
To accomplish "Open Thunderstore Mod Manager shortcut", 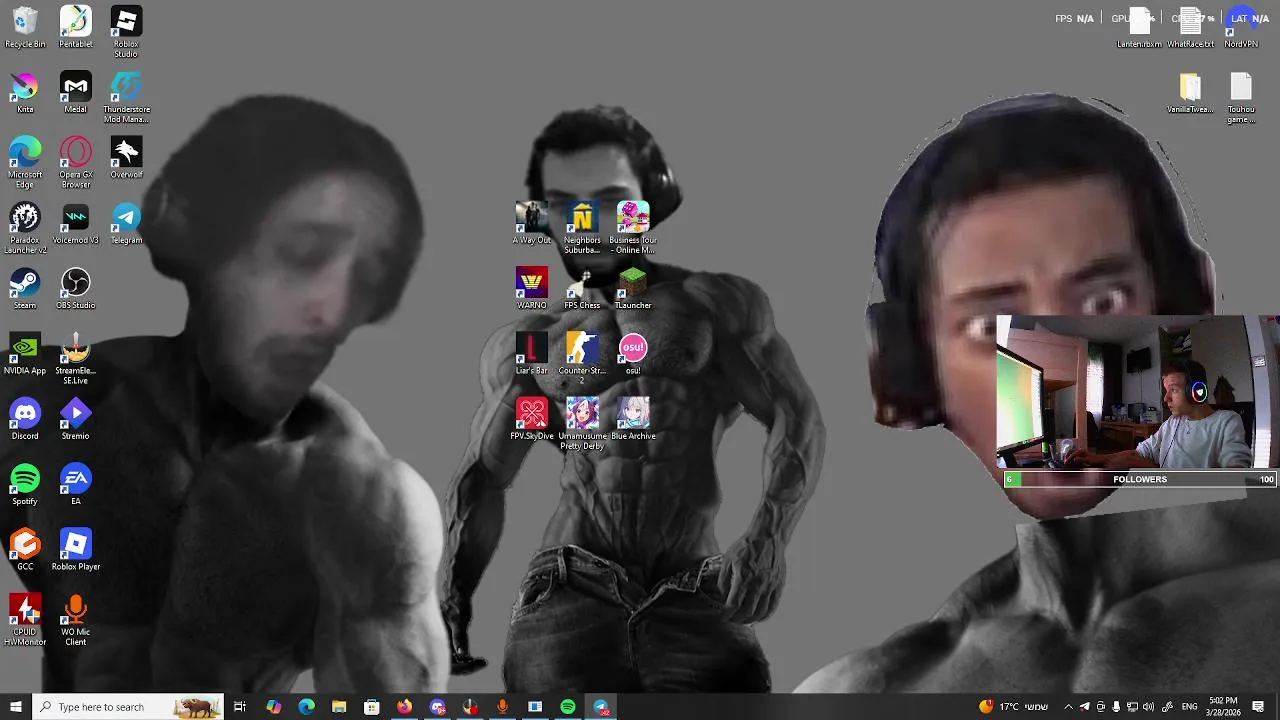I will pyautogui.click(x=126, y=97).
